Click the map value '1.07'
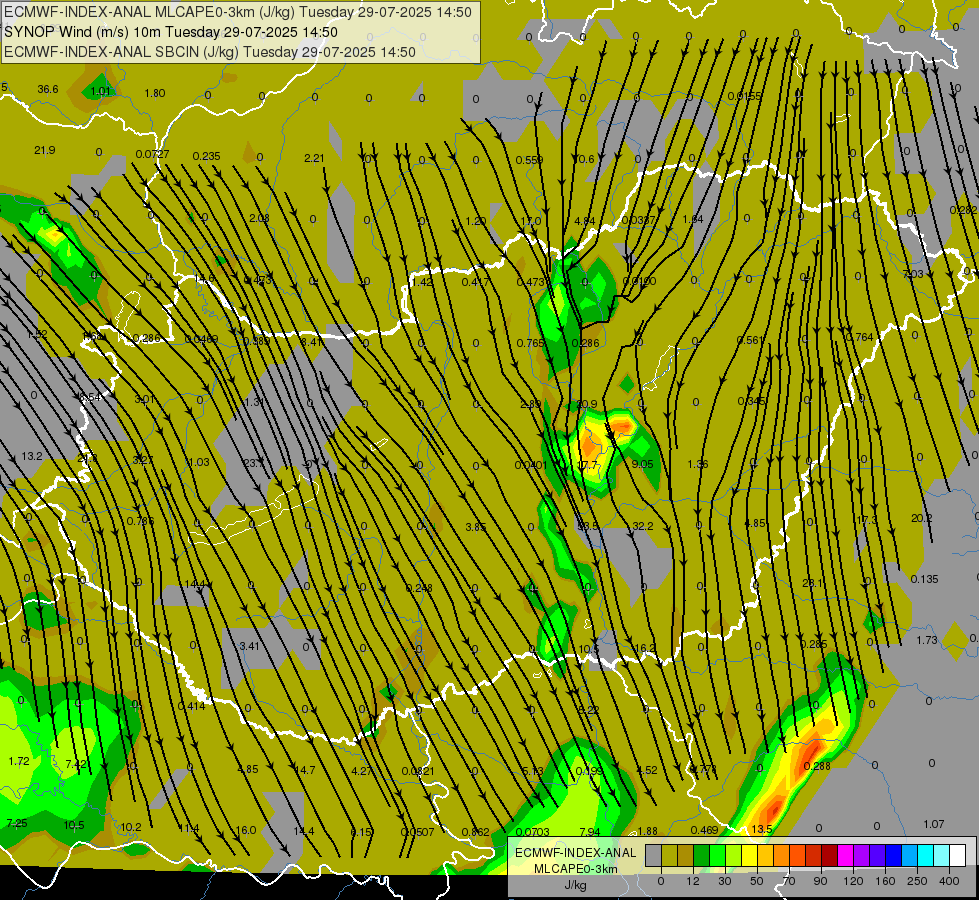Screen dimensions: 979x900 tap(934, 824)
